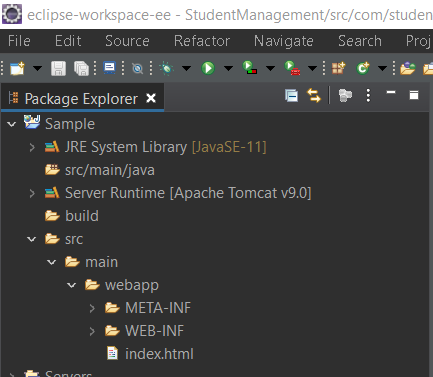Click the Debug bug icon

(x=167, y=68)
